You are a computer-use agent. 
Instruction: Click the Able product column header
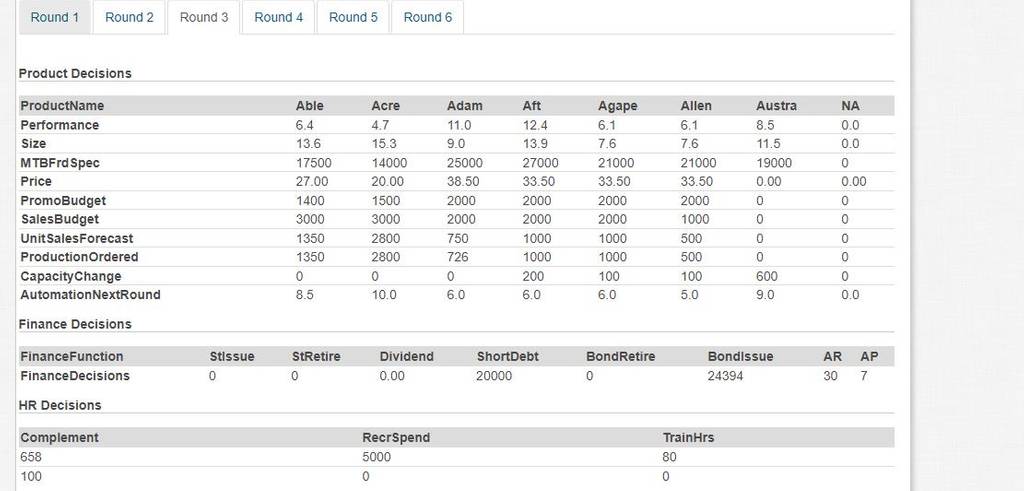pyautogui.click(x=310, y=106)
